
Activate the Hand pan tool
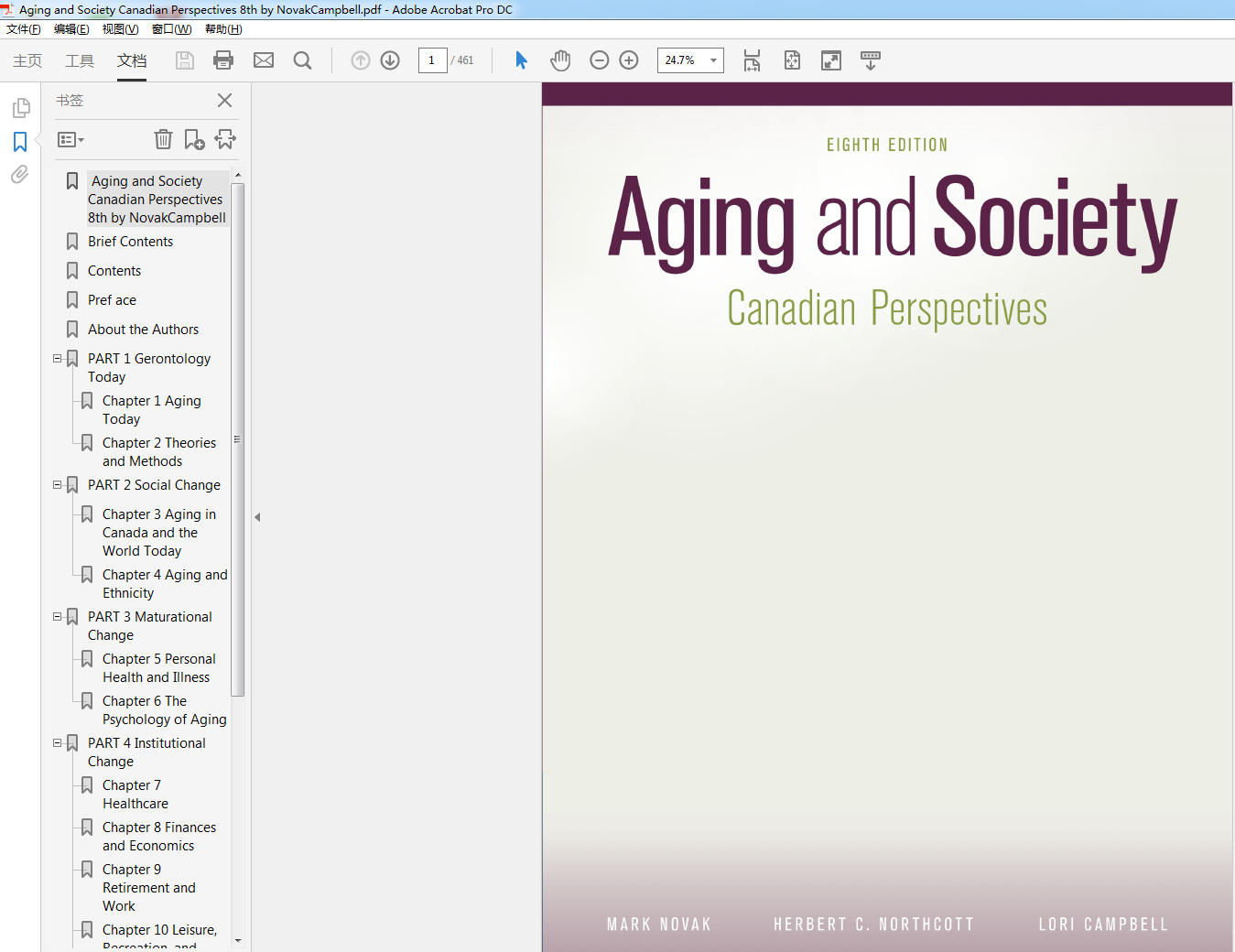coord(560,60)
